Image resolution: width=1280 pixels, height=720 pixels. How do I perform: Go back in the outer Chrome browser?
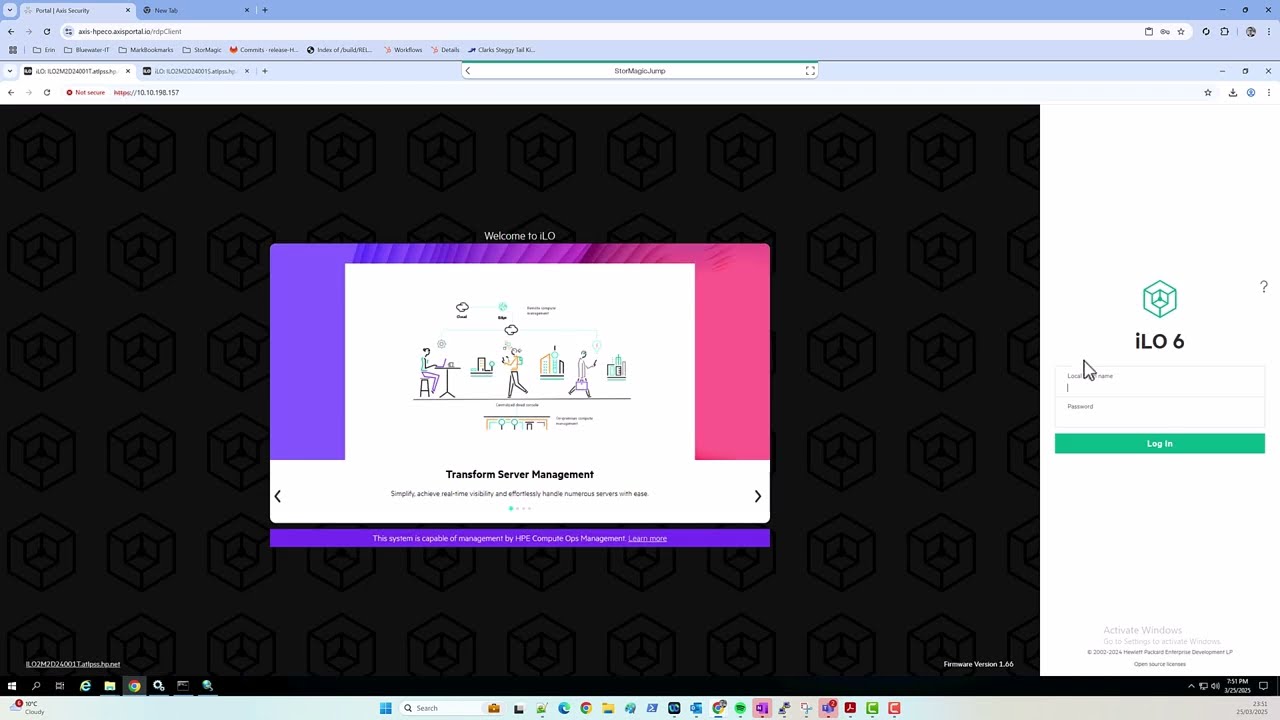pos(11,31)
